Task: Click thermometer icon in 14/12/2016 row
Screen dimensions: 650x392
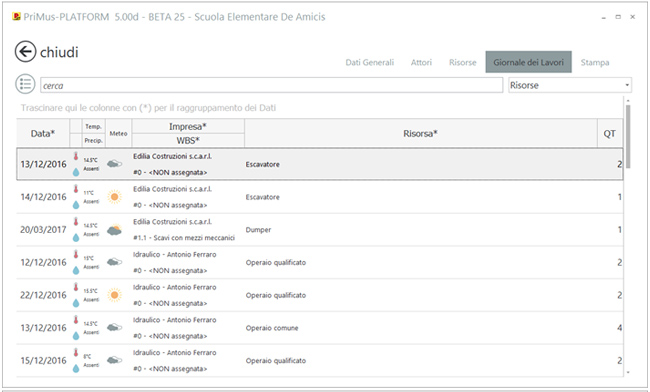Action: [x=76, y=189]
